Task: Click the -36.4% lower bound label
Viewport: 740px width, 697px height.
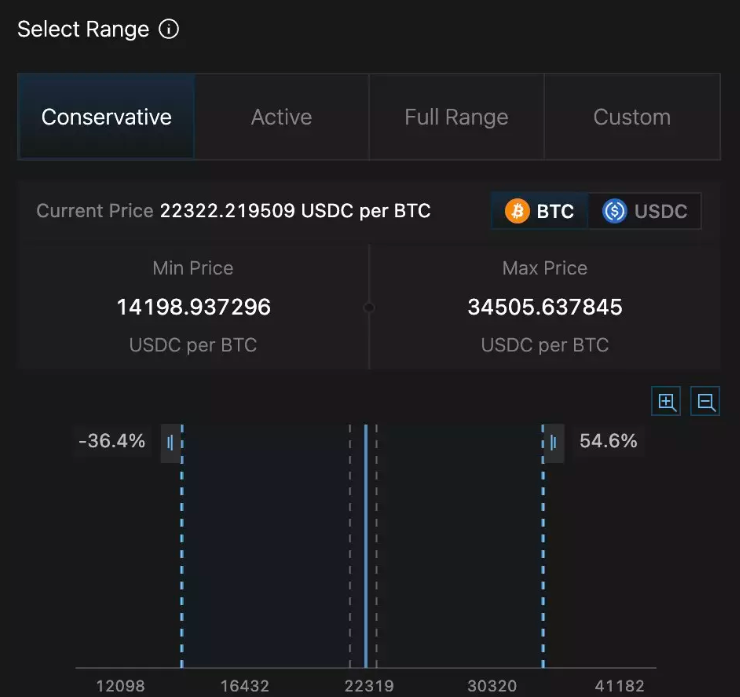Action: [x=112, y=441]
